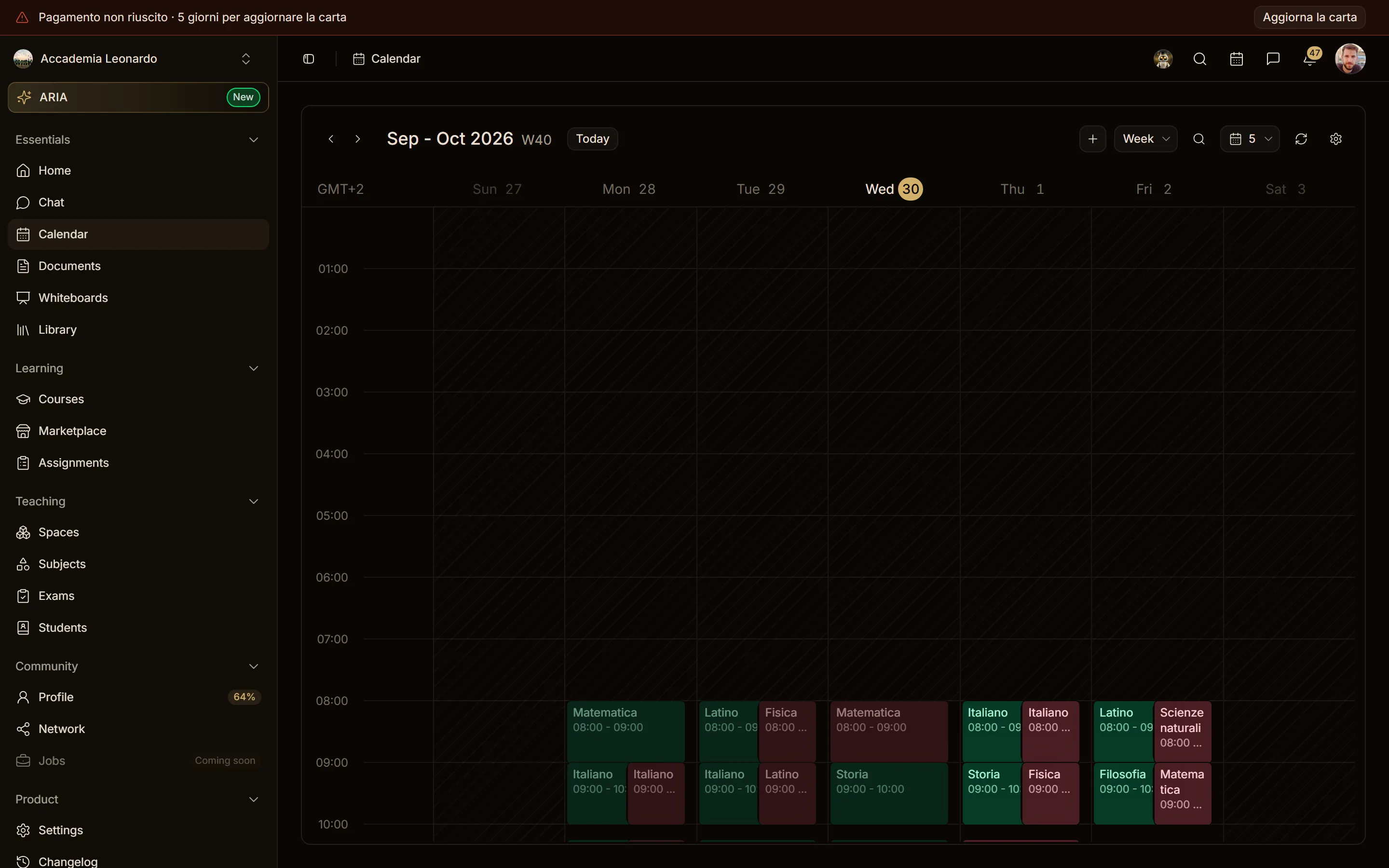This screenshot has width=1389, height=868.
Task: Open the calendars count dropdown showing 5
Action: (x=1250, y=139)
